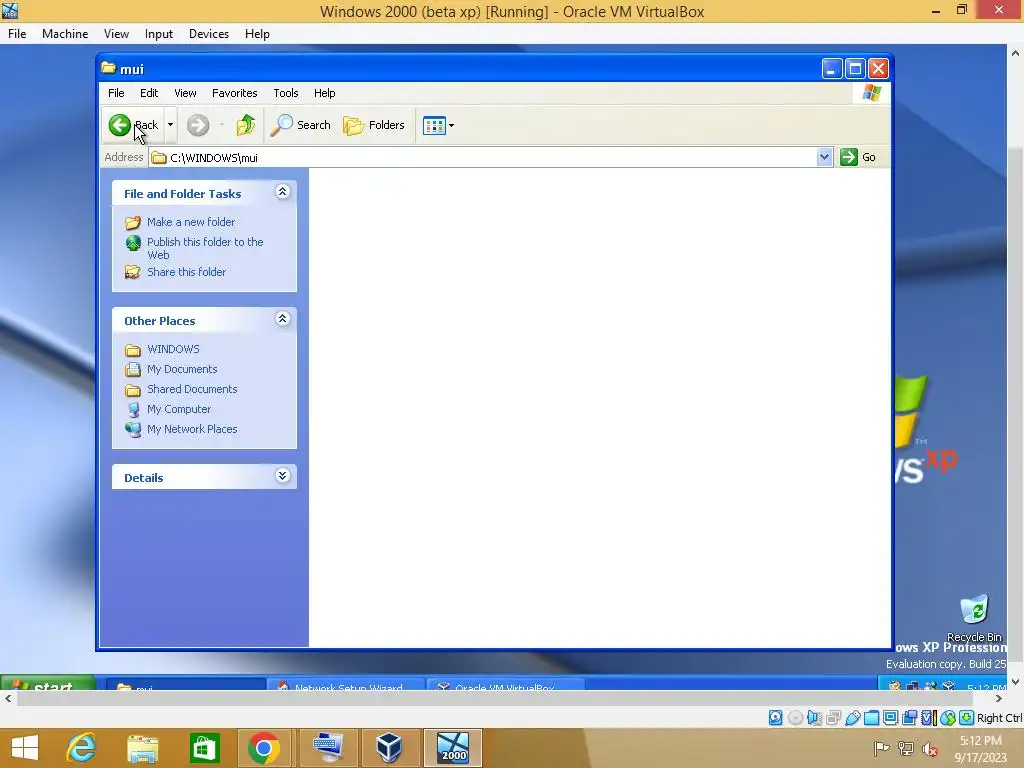Open My Computer from Other Places
Screen dimensions: 1024x768
click(178, 409)
